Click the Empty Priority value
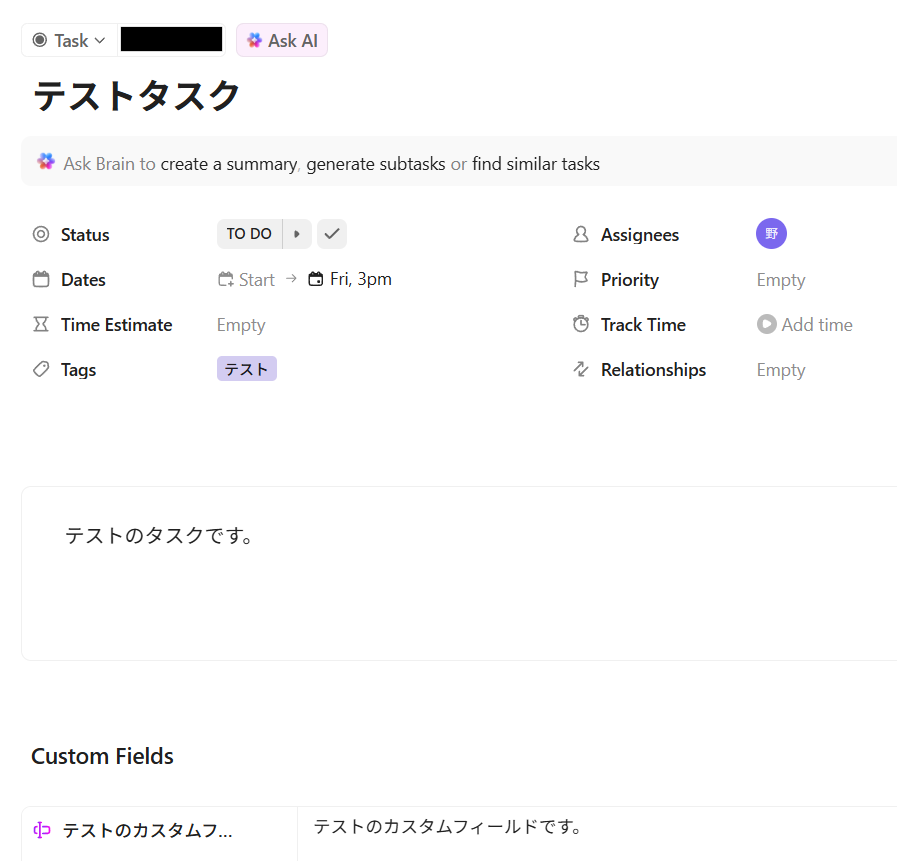The image size is (897, 861). tap(780, 280)
